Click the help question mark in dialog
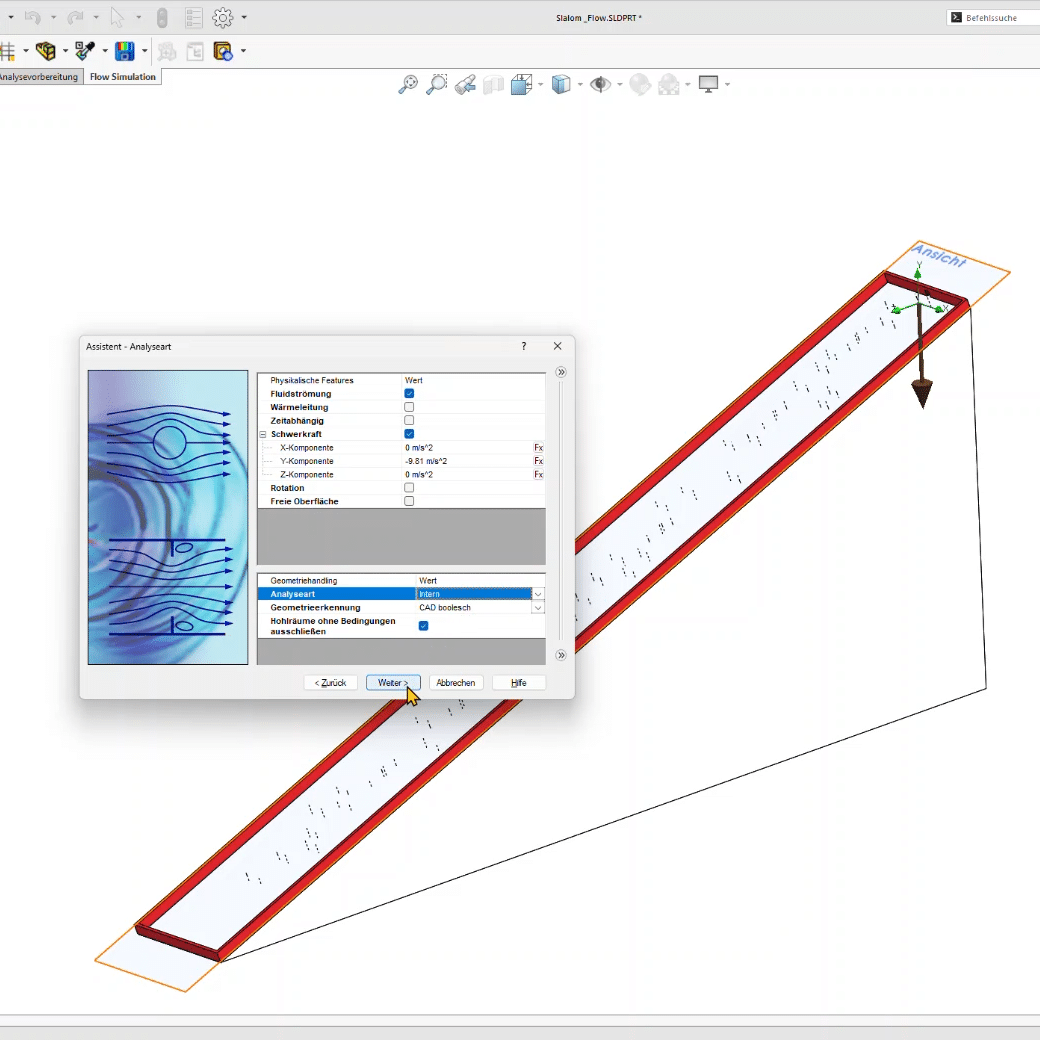 tap(524, 346)
